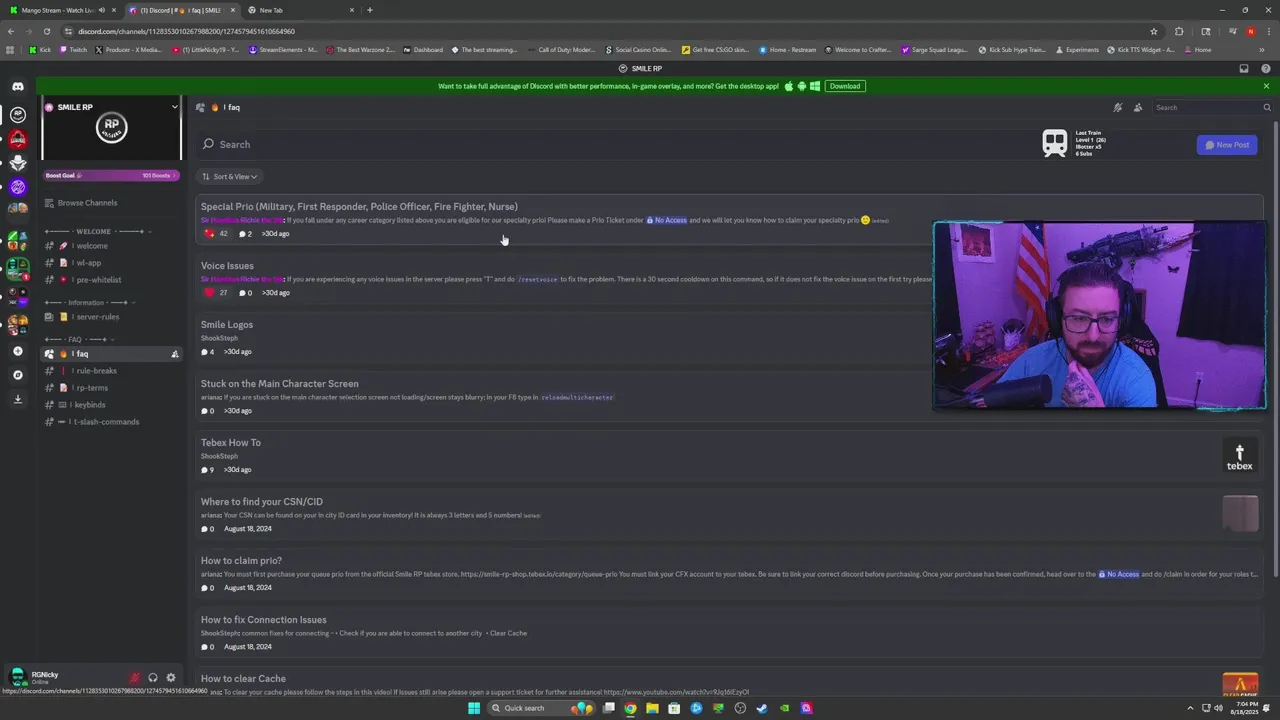The width and height of the screenshot is (1280, 720).
Task: Open the pre-whitelist channel
Action: pos(111,280)
